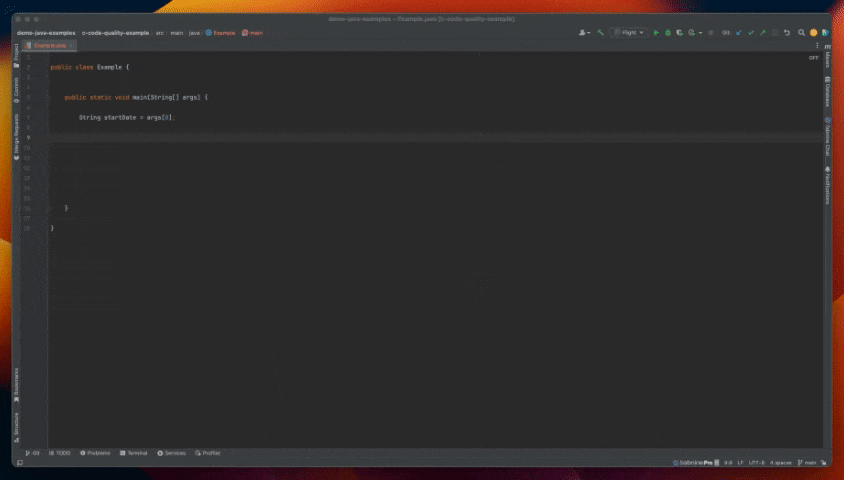The image size is (844, 480).
Task: Open the Flight run configuration dropdown
Action: (629, 33)
